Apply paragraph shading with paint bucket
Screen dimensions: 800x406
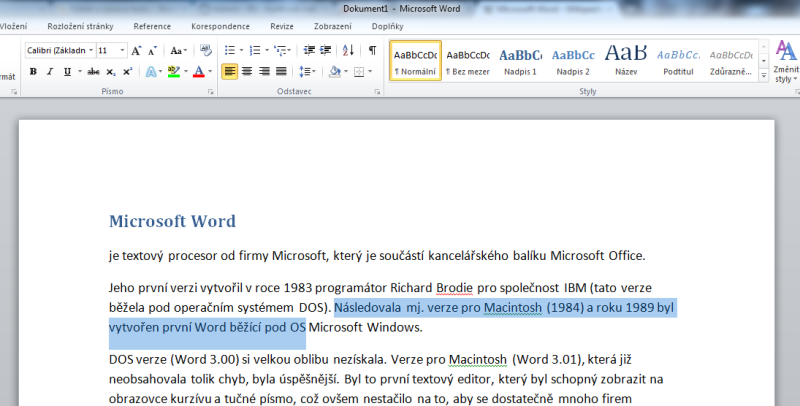(335, 72)
